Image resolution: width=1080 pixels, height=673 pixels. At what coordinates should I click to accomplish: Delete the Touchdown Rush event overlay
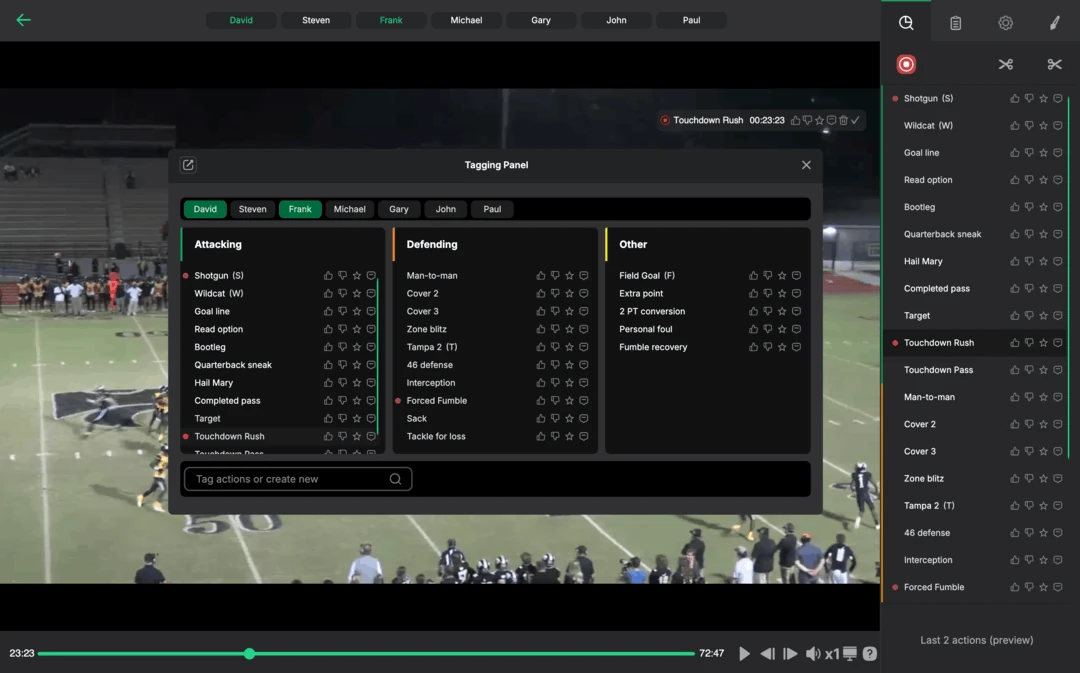pyautogui.click(x=843, y=120)
